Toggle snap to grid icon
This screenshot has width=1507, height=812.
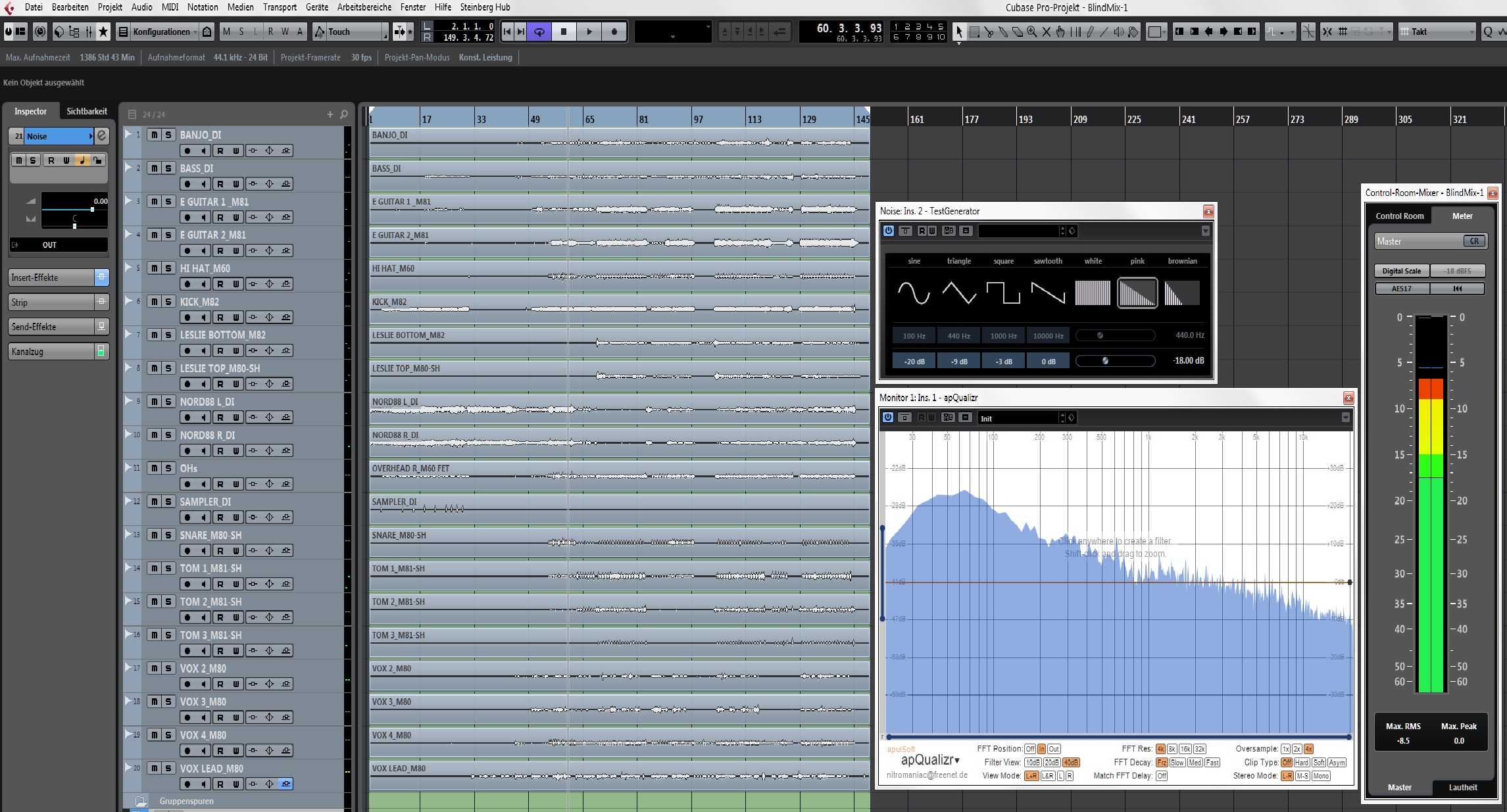(x=1327, y=32)
